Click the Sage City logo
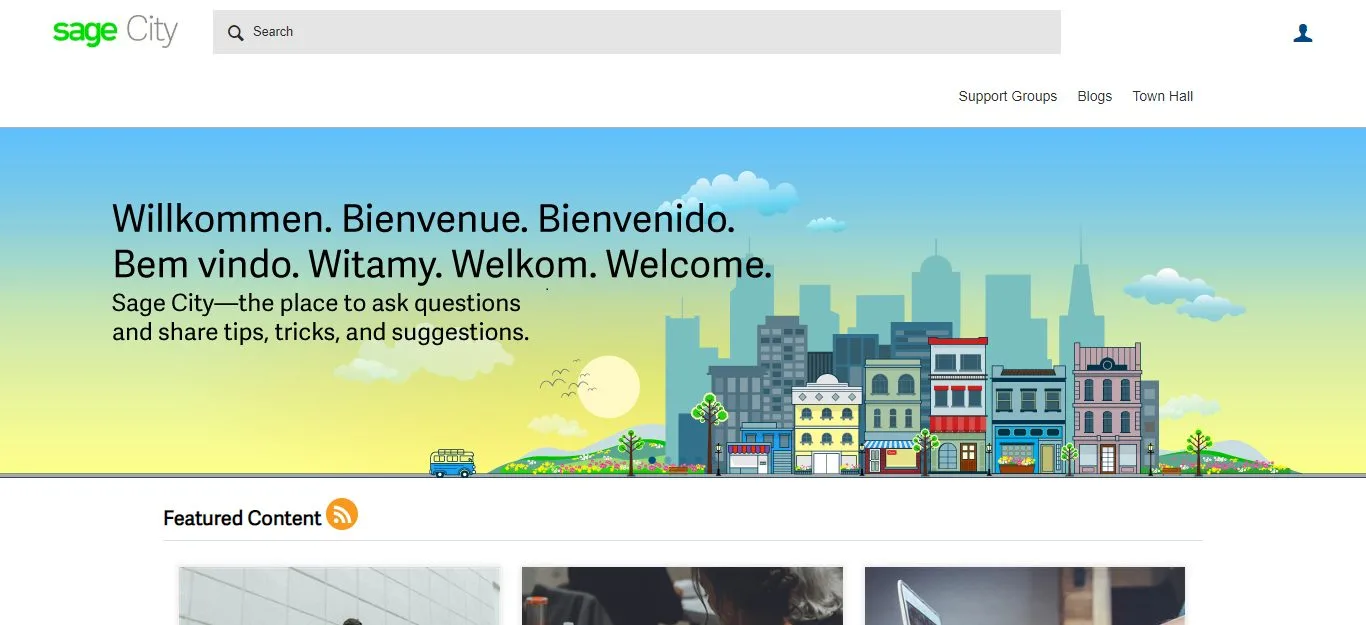 click(x=115, y=32)
